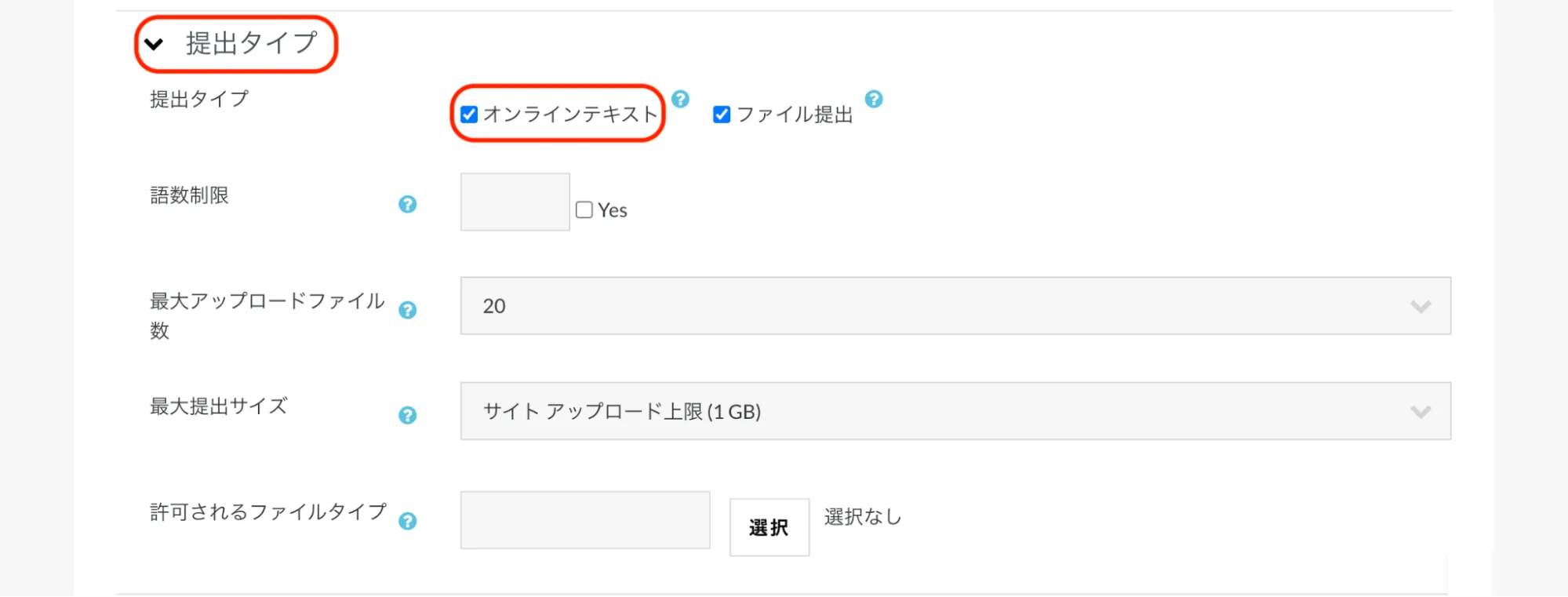
Task: Show help for 最大提出サイズ
Action: [x=407, y=416]
